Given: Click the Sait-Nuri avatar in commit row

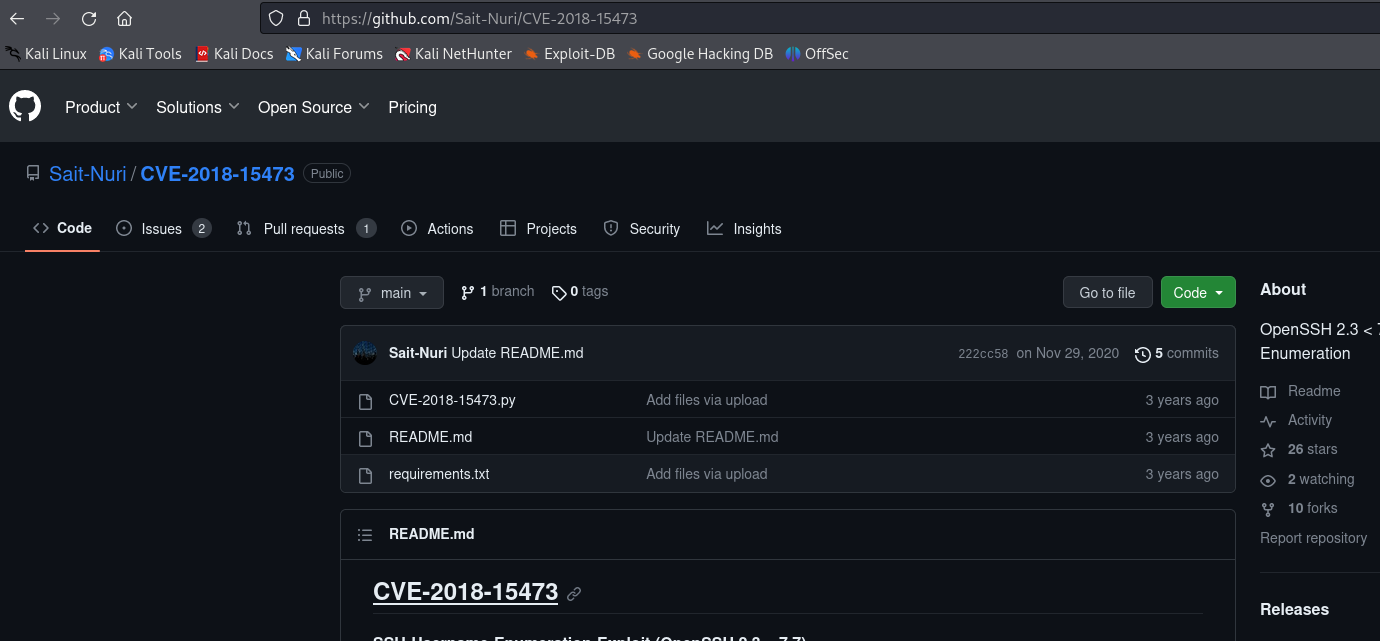Looking at the screenshot, I should pyautogui.click(x=365, y=353).
